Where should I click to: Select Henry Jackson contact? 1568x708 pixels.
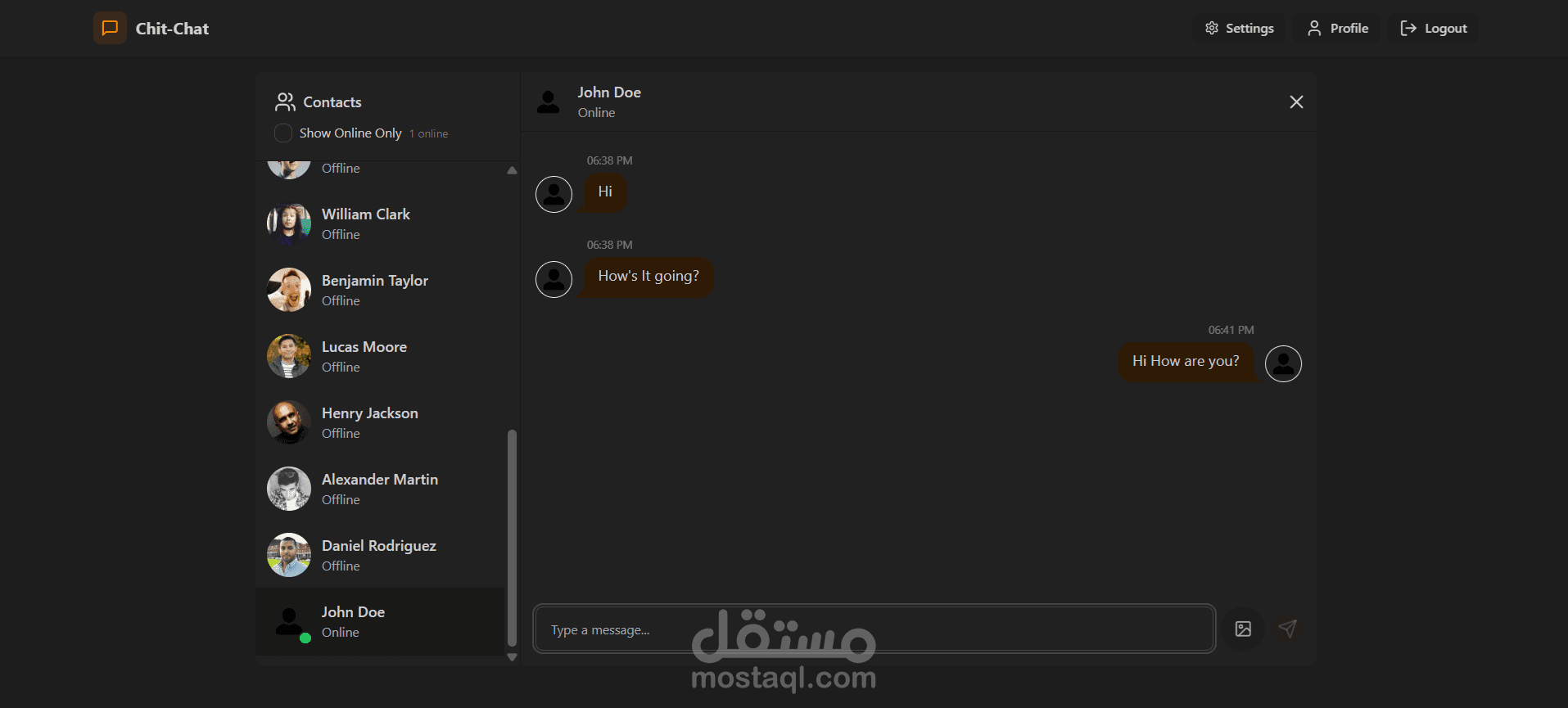click(381, 423)
